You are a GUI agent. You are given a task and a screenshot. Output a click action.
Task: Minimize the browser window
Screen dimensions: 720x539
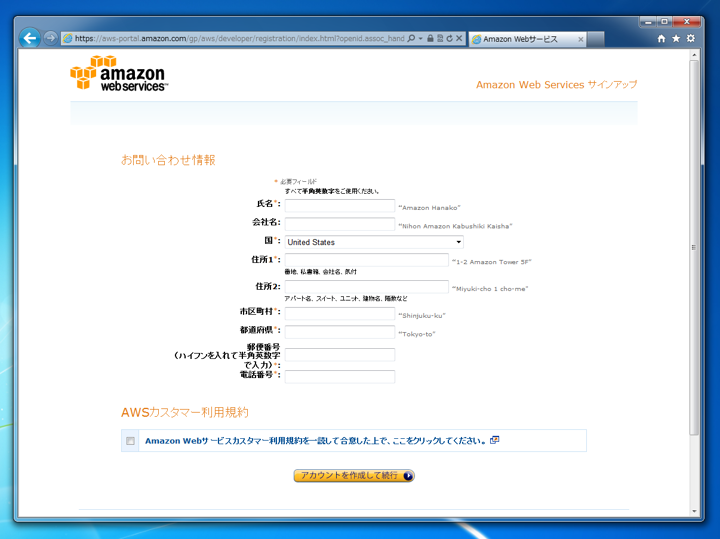(648, 22)
